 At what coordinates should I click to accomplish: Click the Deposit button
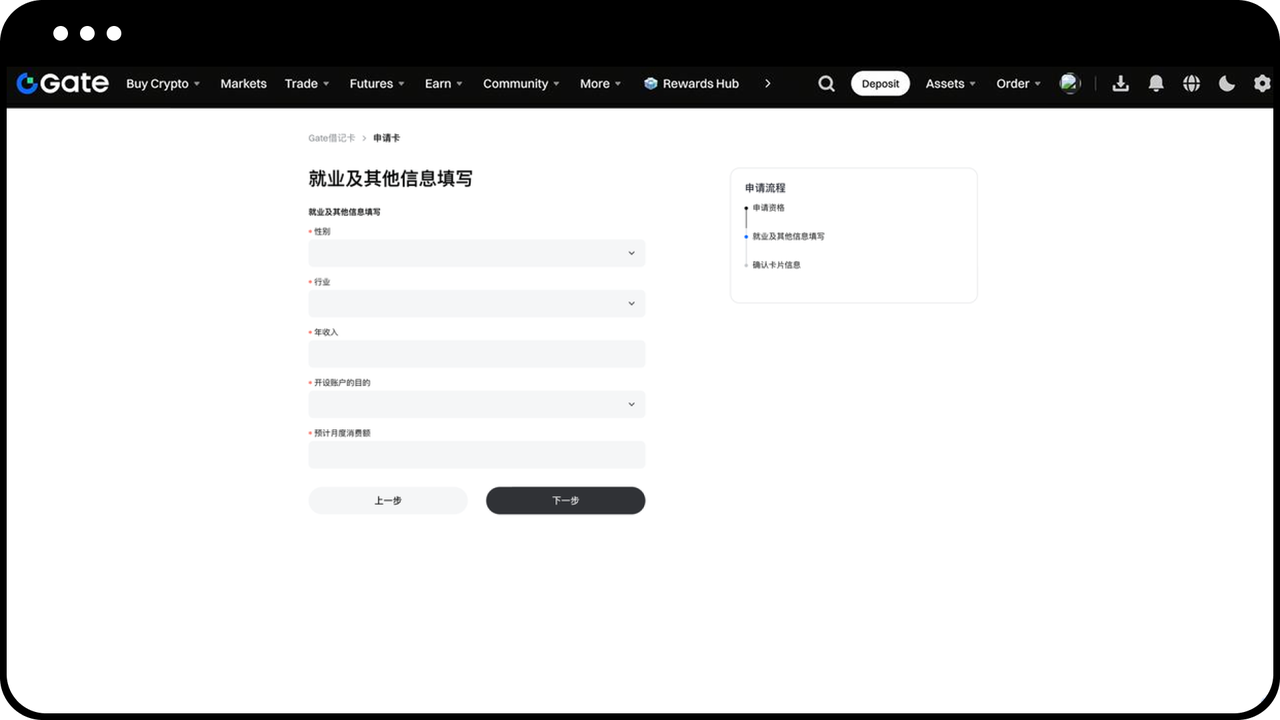pyautogui.click(x=880, y=84)
